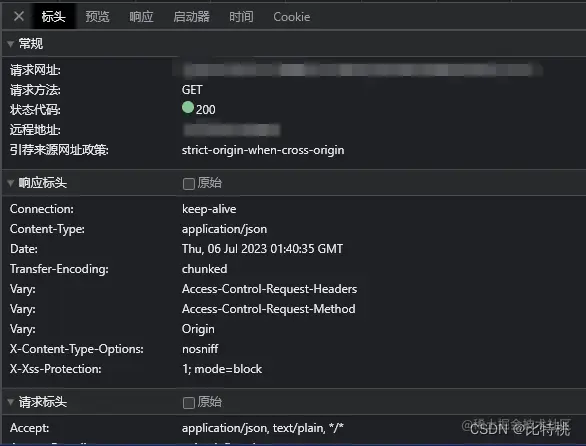Click the 请求网址: label
The image size is (586, 446).
click(x=35, y=70)
